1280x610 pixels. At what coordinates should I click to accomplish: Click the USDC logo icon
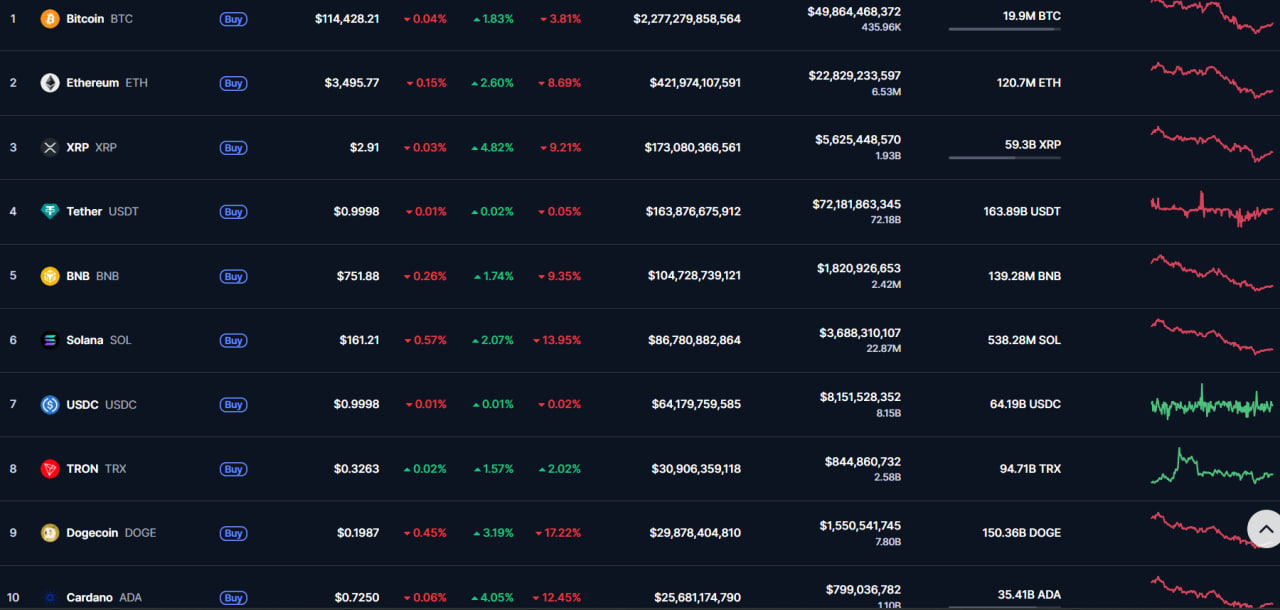tap(50, 404)
